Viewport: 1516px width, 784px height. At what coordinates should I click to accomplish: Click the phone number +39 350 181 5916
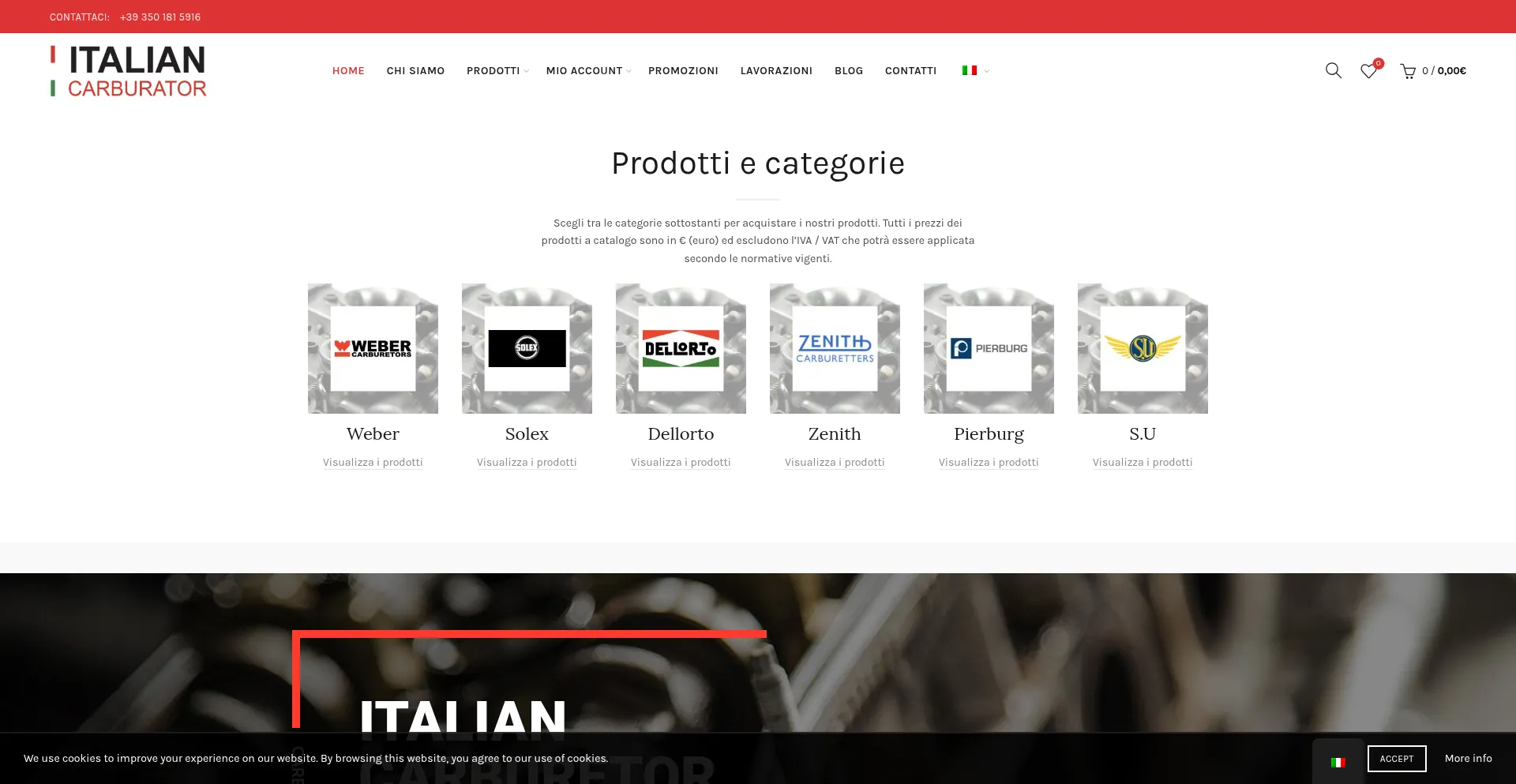160,17
